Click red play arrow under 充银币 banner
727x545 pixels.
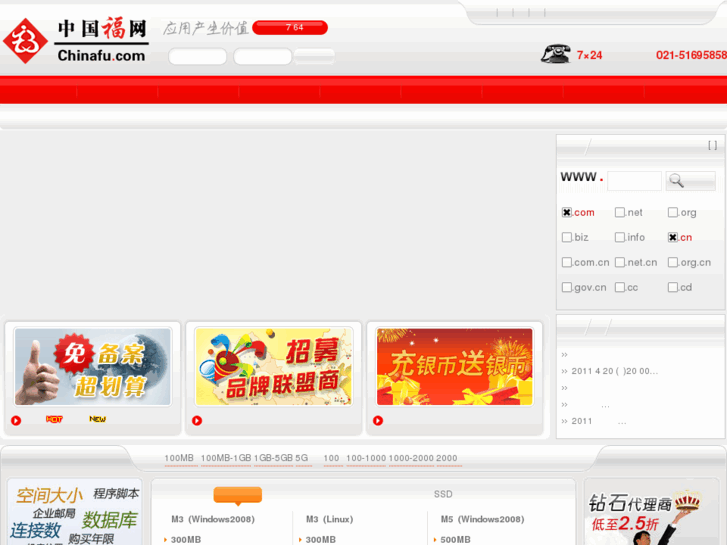click(378, 420)
